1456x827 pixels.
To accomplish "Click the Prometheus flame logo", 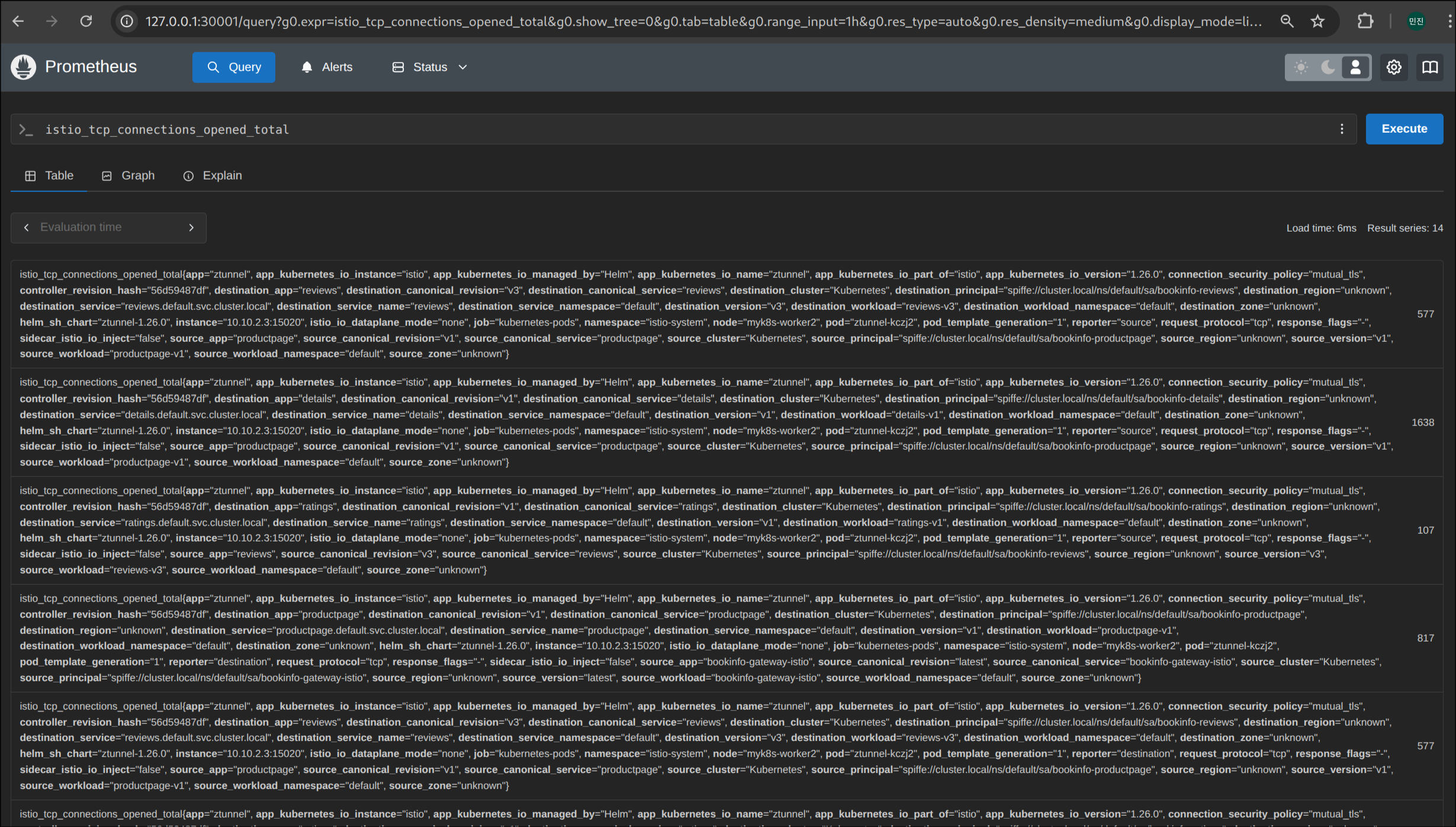I will tap(24, 67).
